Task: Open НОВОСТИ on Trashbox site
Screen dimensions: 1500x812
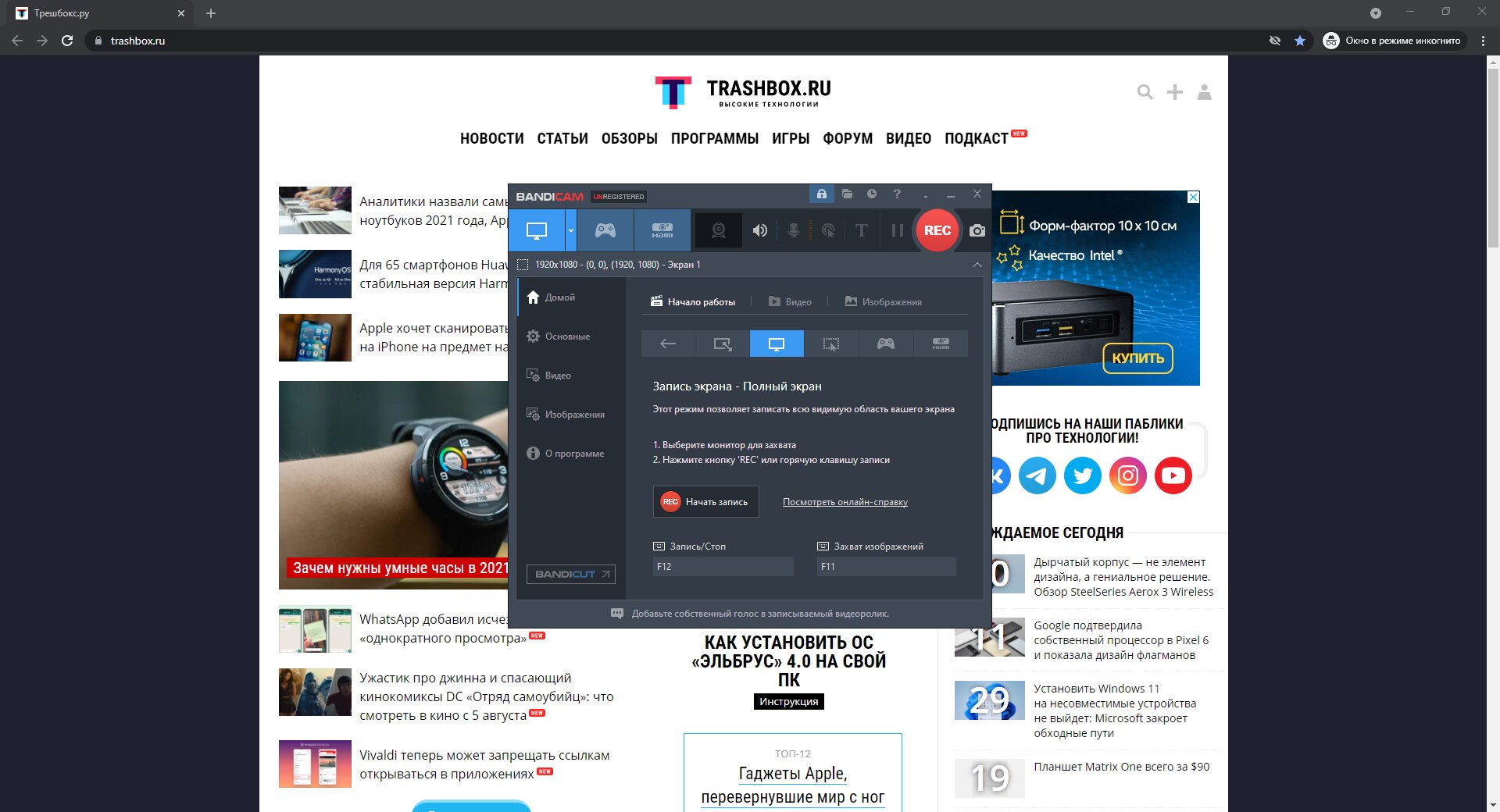Action: click(492, 139)
